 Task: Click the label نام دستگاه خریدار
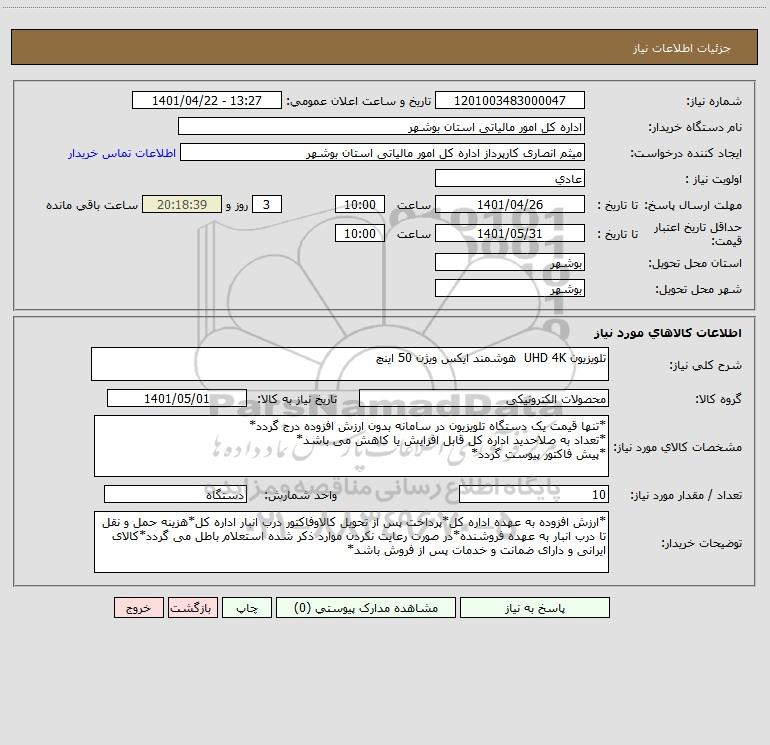(x=695, y=128)
